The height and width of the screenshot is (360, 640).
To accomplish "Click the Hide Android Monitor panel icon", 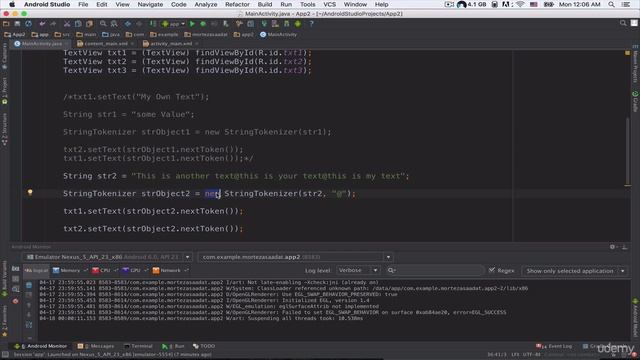I will coord(624,247).
